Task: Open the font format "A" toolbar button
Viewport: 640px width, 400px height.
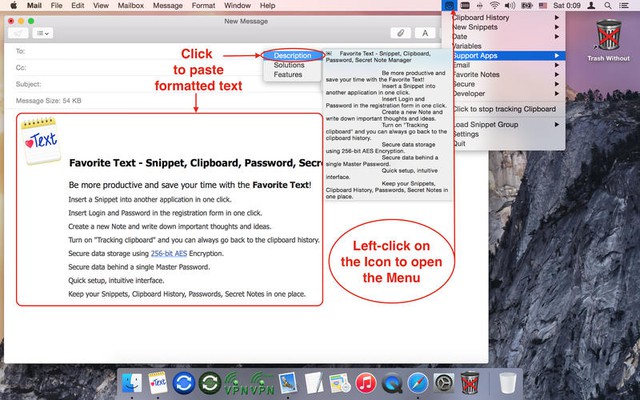Action: 424,32
